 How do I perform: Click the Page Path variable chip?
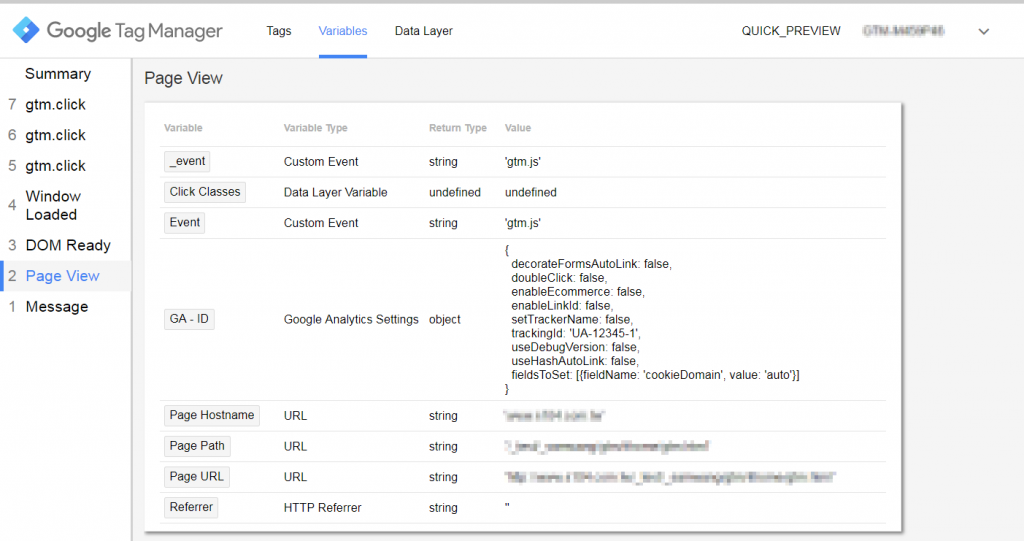coord(197,446)
